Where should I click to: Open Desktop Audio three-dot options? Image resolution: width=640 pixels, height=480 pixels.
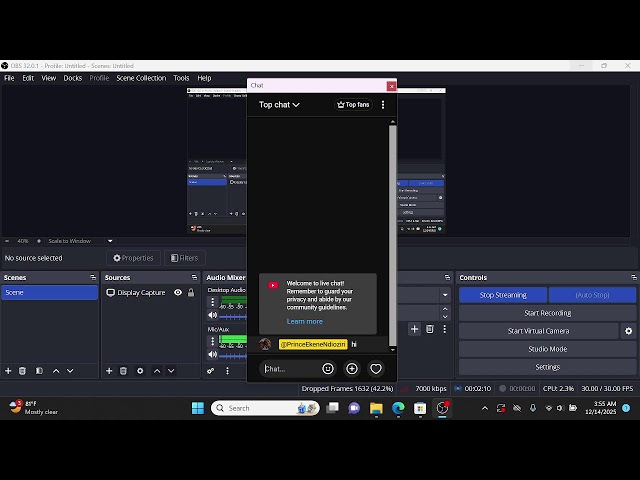pyautogui.click(x=212, y=302)
